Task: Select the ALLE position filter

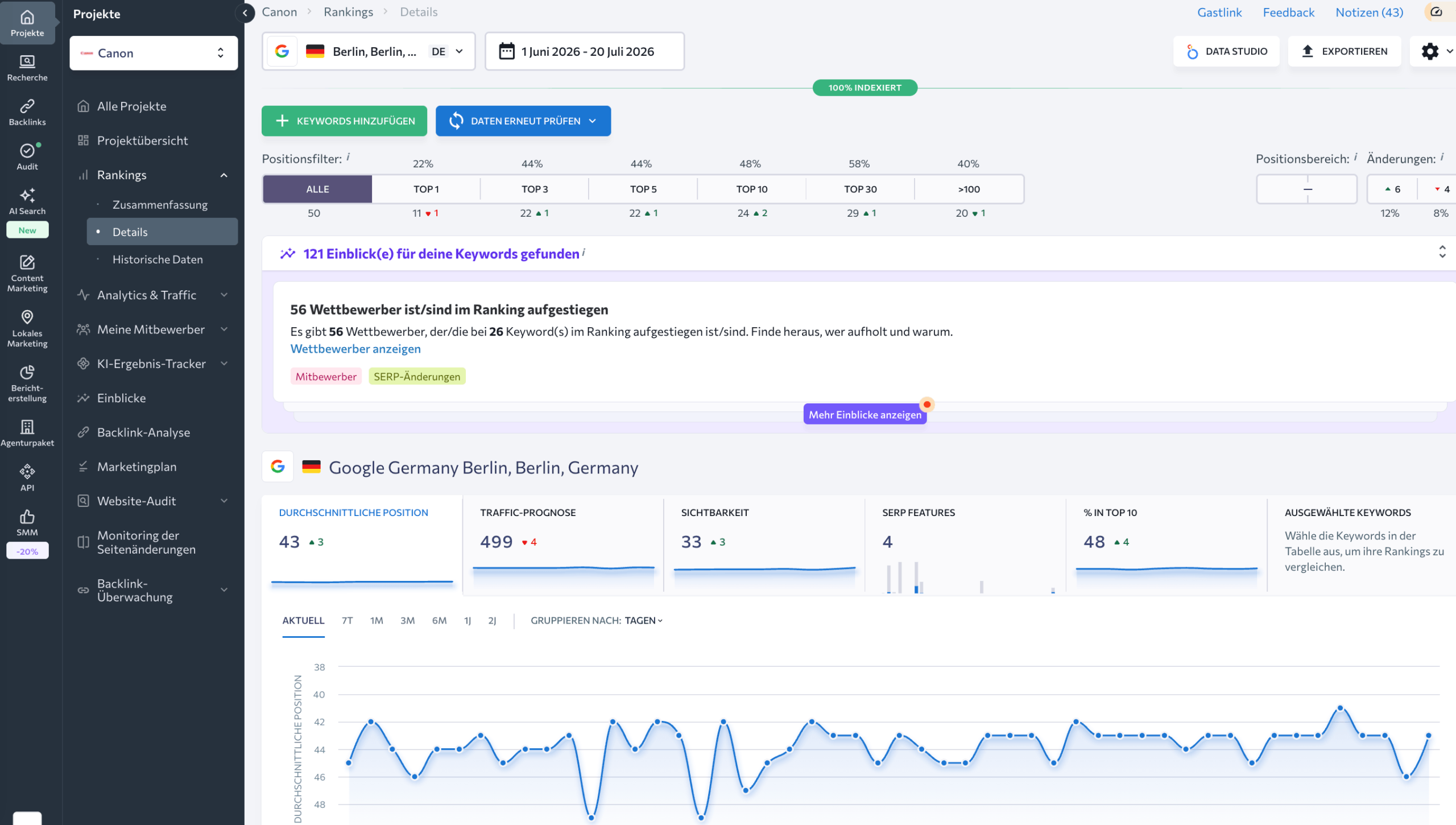Action: tap(317, 189)
